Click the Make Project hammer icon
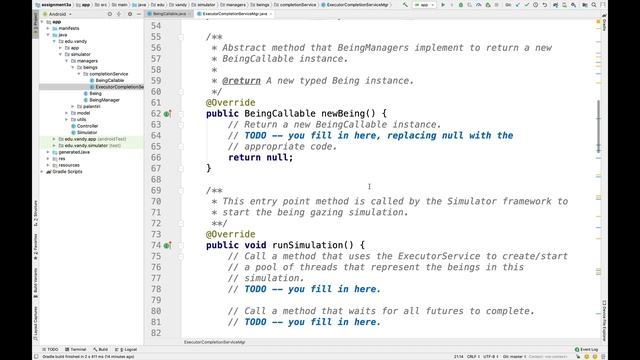The height and width of the screenshot is (360, 640). [405, 5]
